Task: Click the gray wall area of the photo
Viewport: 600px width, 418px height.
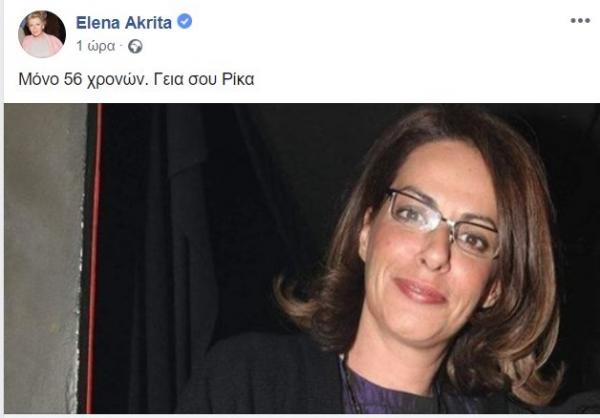Action: (42, 258)
